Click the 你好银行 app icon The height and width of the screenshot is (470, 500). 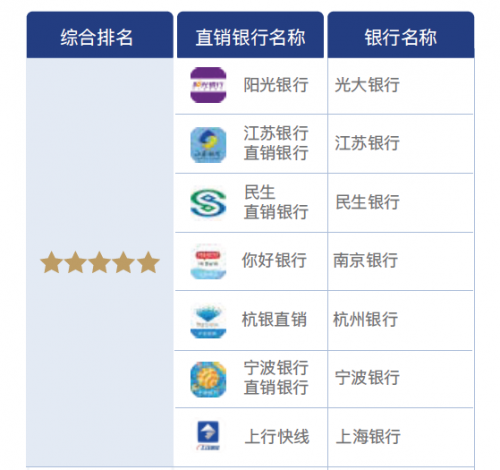(208, 261)
